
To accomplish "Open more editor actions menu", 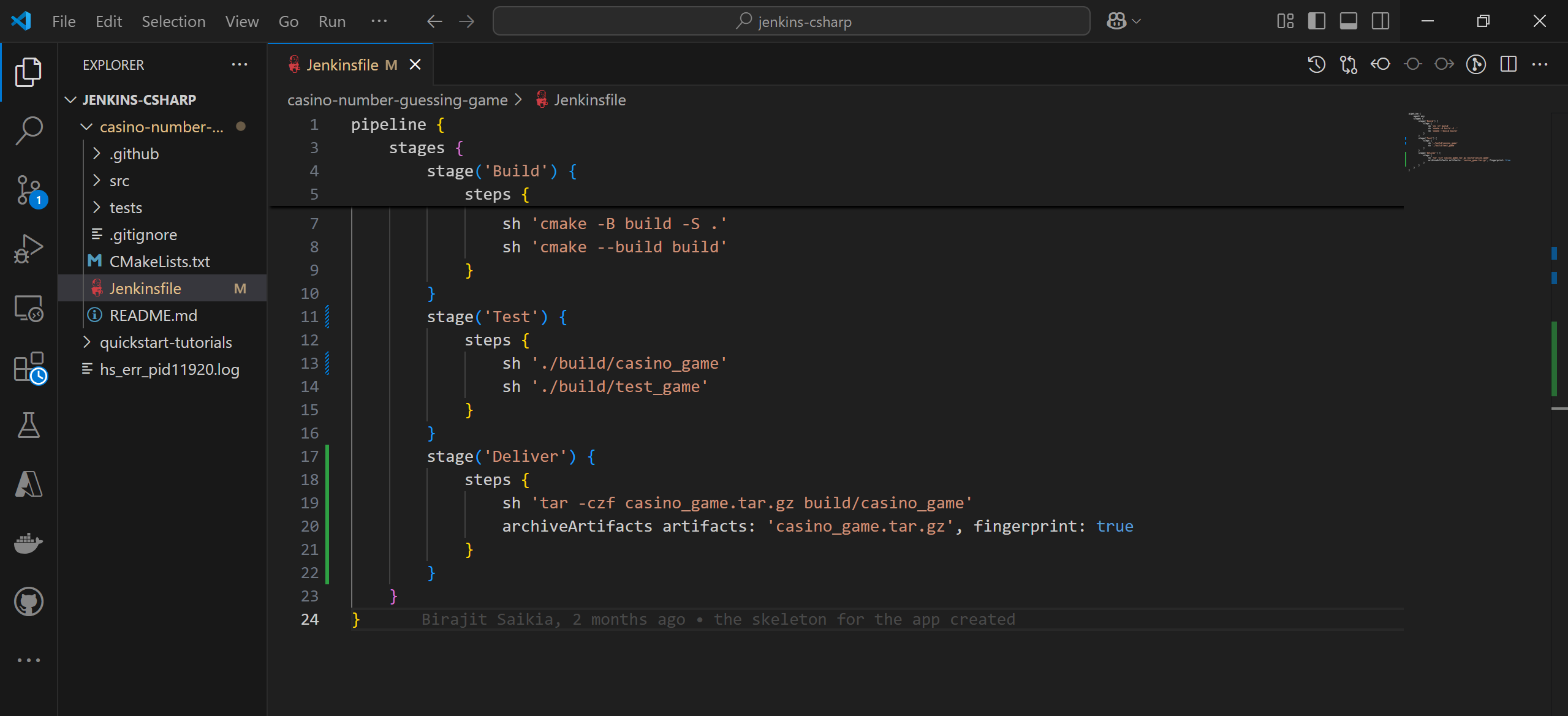I will pyautogui.click(x=1540, y=64).
